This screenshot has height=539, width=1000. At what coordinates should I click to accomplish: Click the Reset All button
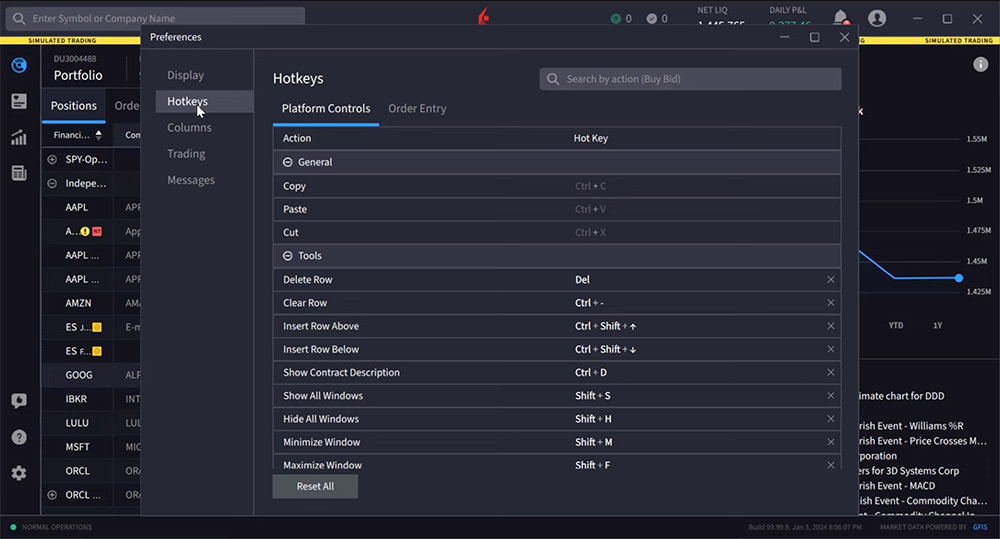coord(315,486)
